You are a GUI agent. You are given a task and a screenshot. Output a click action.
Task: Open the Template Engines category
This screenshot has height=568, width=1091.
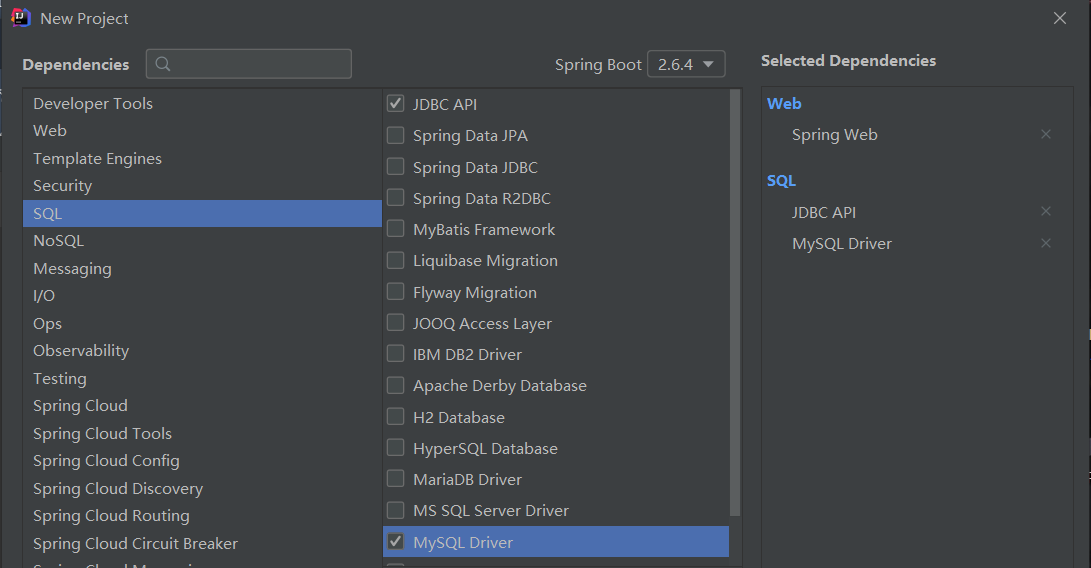[x=202, y=159]
